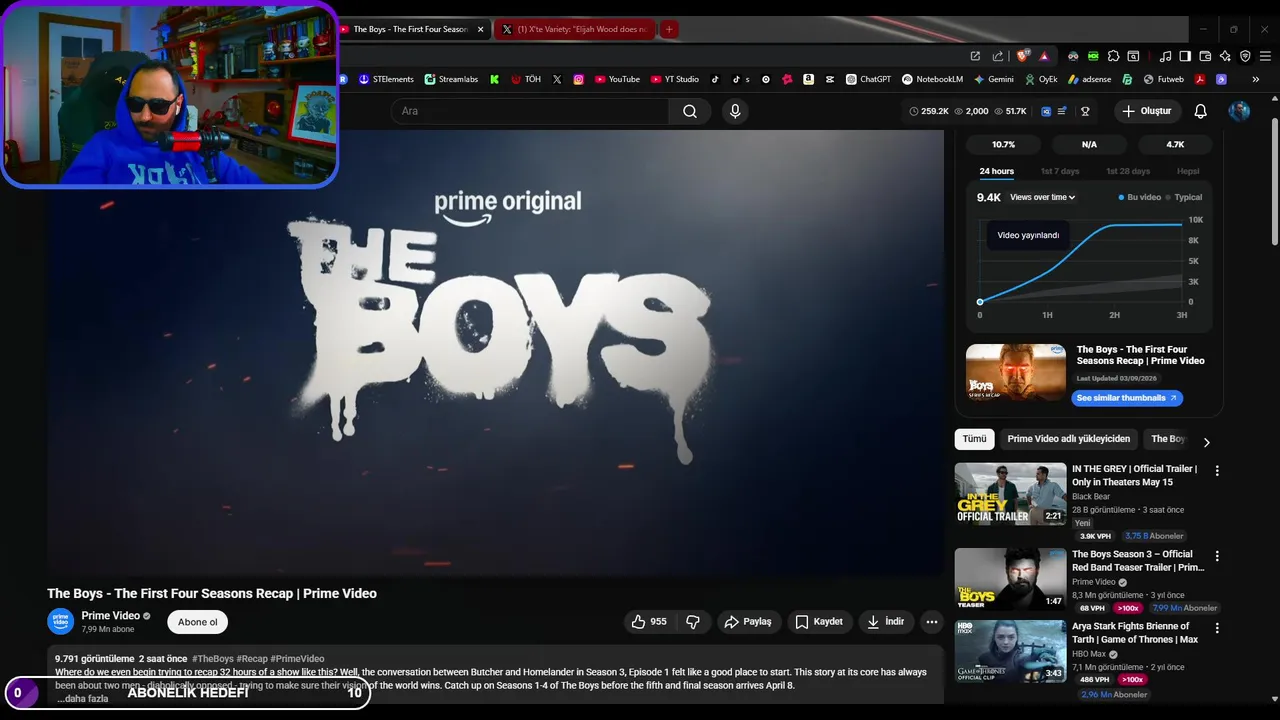The image size is (1280, 720).
Task: Open a new browser tab
Action: point(669,29)
